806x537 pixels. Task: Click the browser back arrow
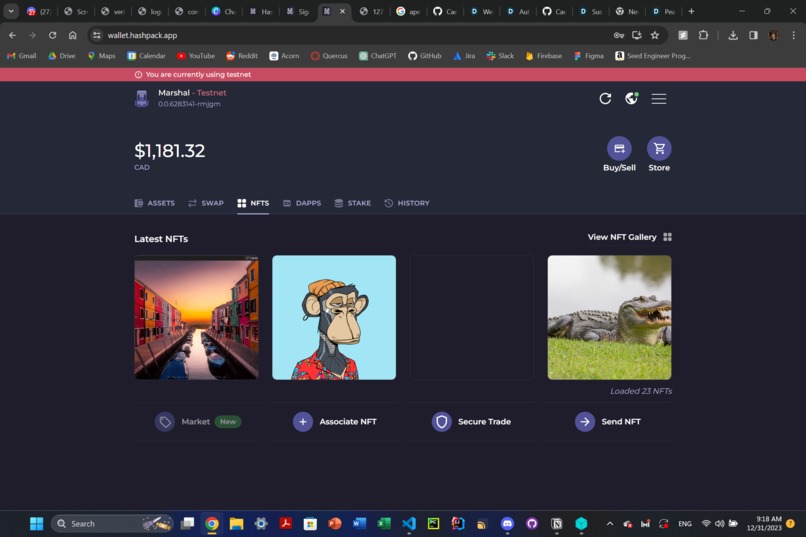click(x=12, y=35)
